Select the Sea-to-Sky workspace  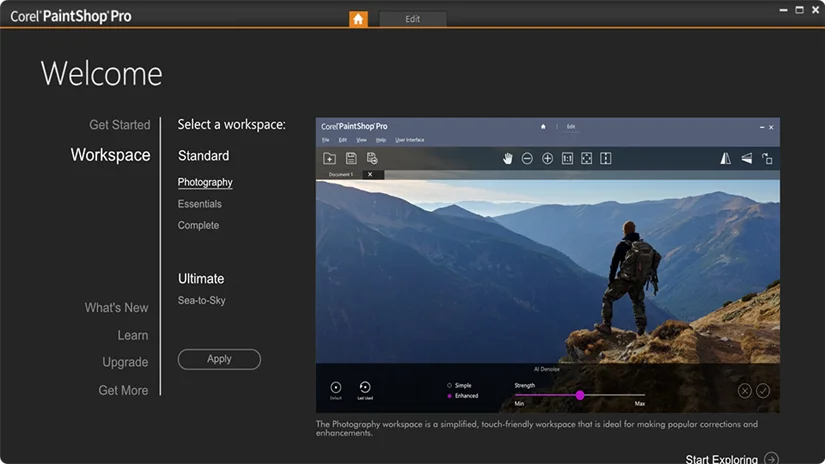(x=202, y=300)
